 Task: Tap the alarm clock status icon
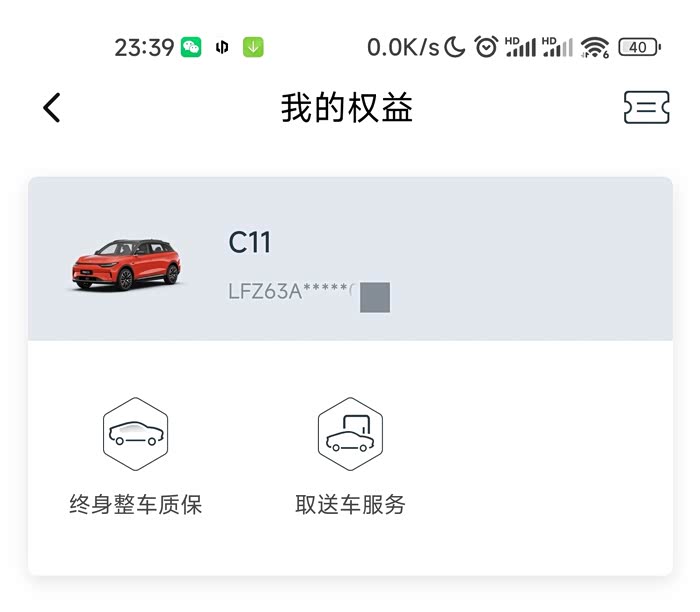pos(486,47)
